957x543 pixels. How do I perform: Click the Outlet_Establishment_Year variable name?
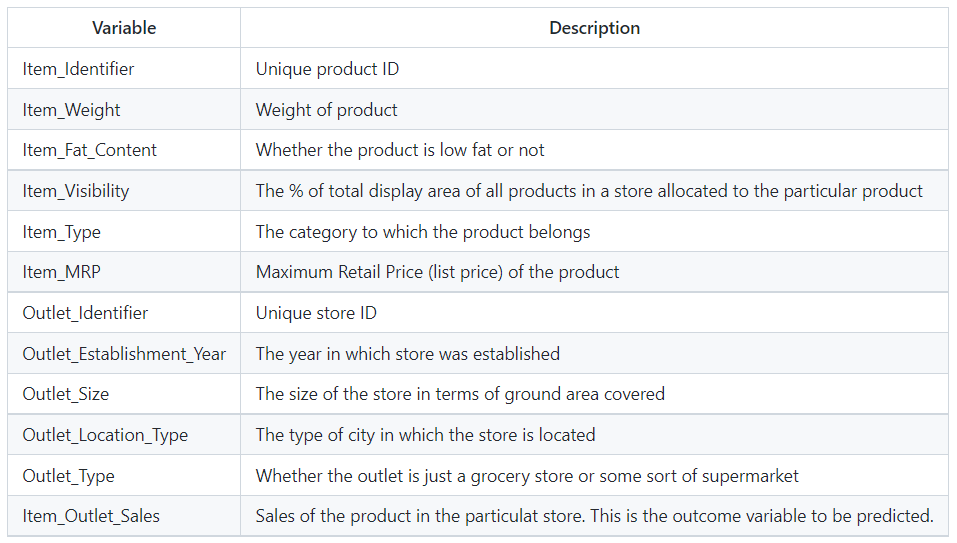(125, 354)
